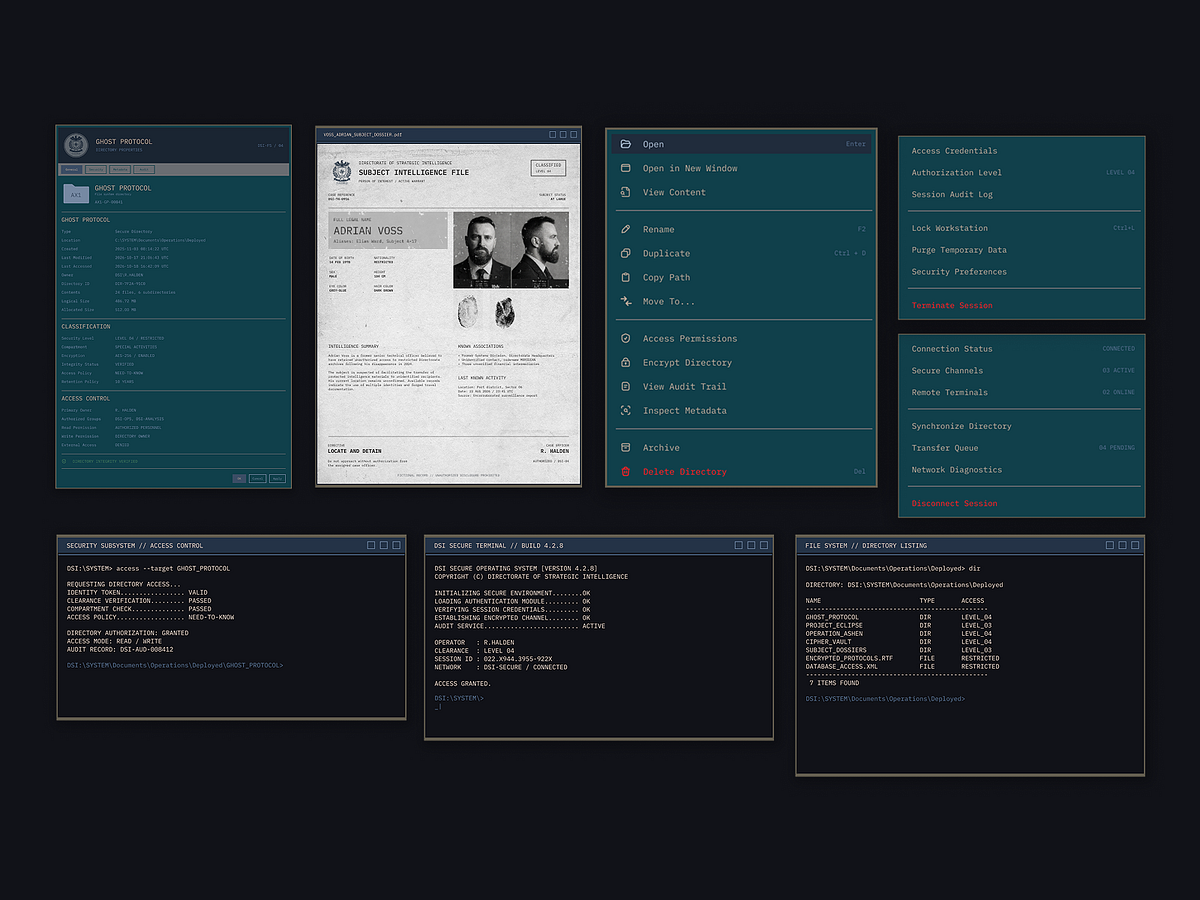Select Lock Workstation

(x=1022, y=228)
